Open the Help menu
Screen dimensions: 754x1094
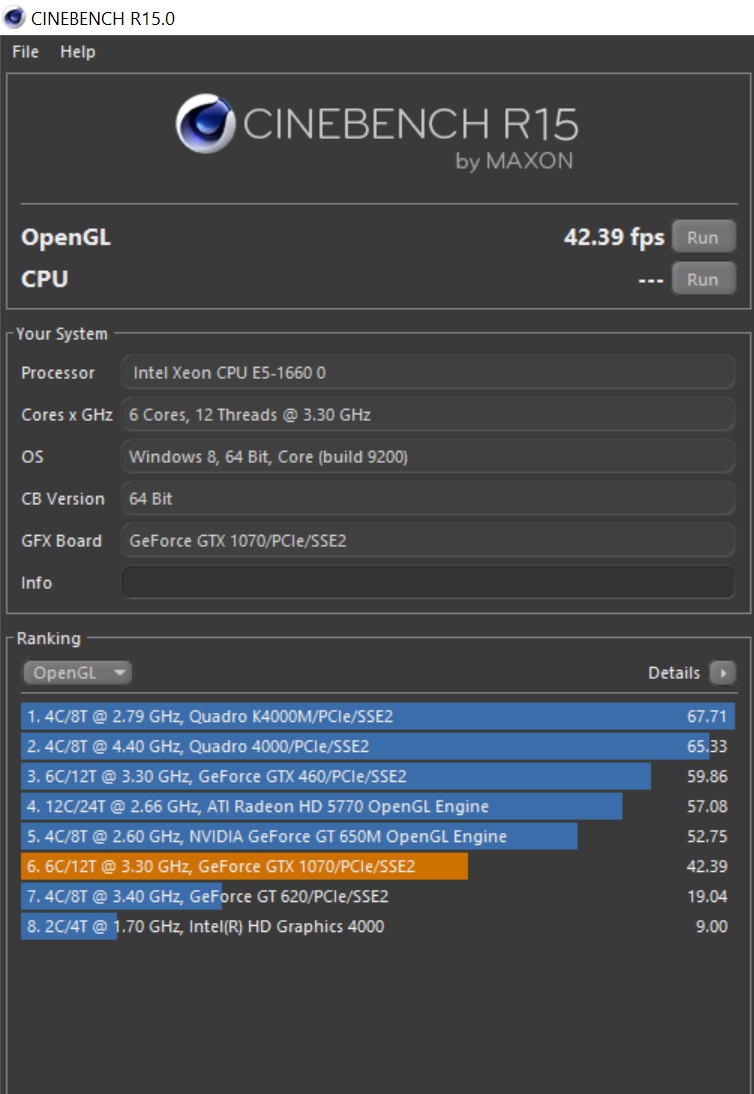(77, 52)
